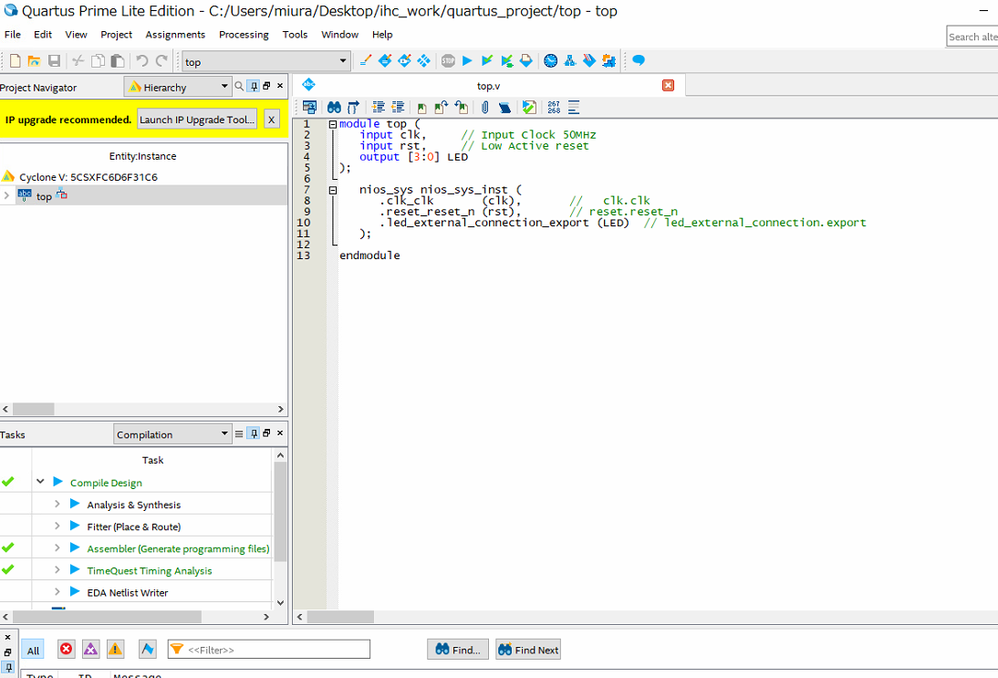This screenshot has width=998, height=678.
Task: Click the Start Compilation play icon
Action: [467, 61]
